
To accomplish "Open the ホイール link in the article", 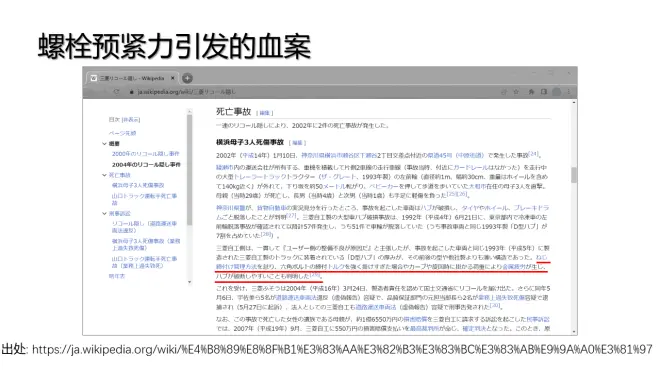I will click(497, 208).
